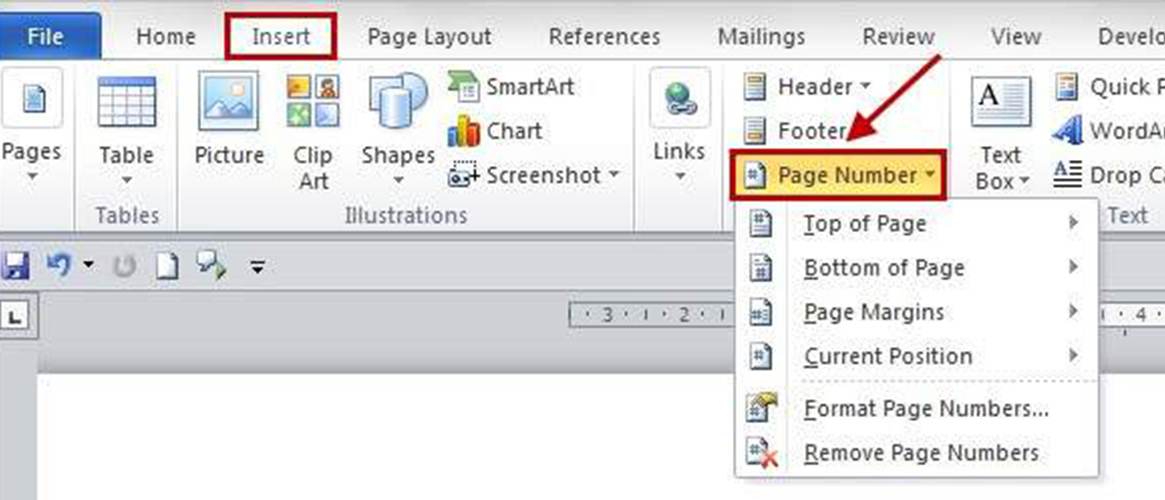Click Remove Page Numbers option
1165x500 pixels.
(921, 453)
